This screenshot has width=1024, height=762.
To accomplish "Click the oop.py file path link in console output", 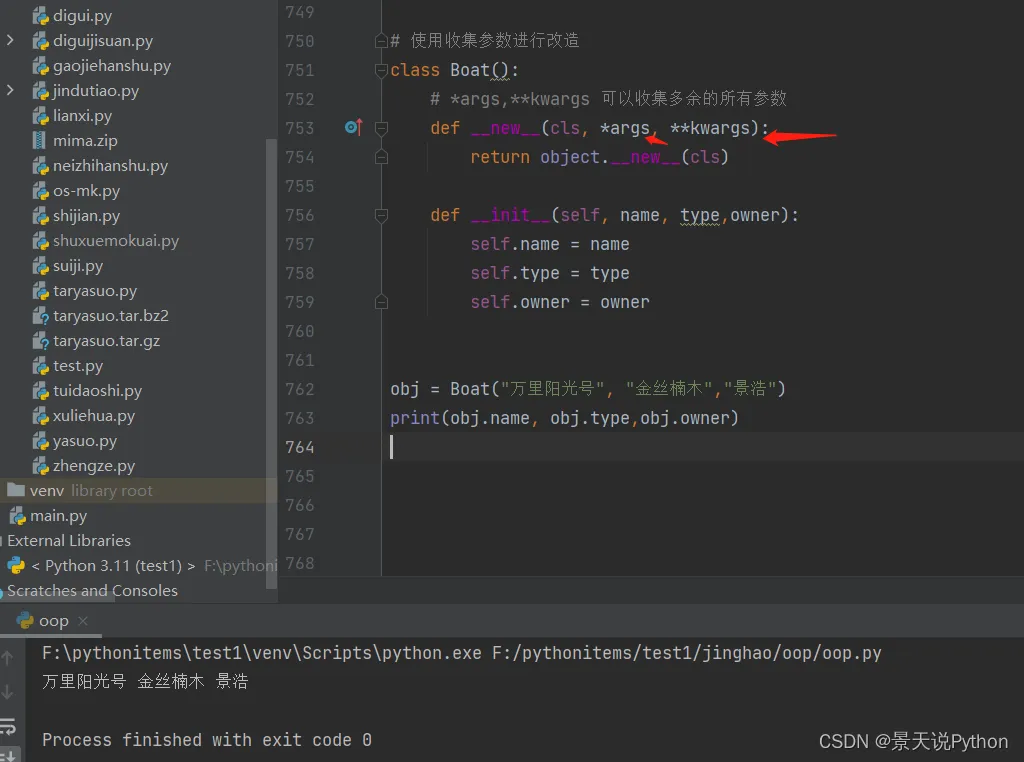I will point(690,652).
